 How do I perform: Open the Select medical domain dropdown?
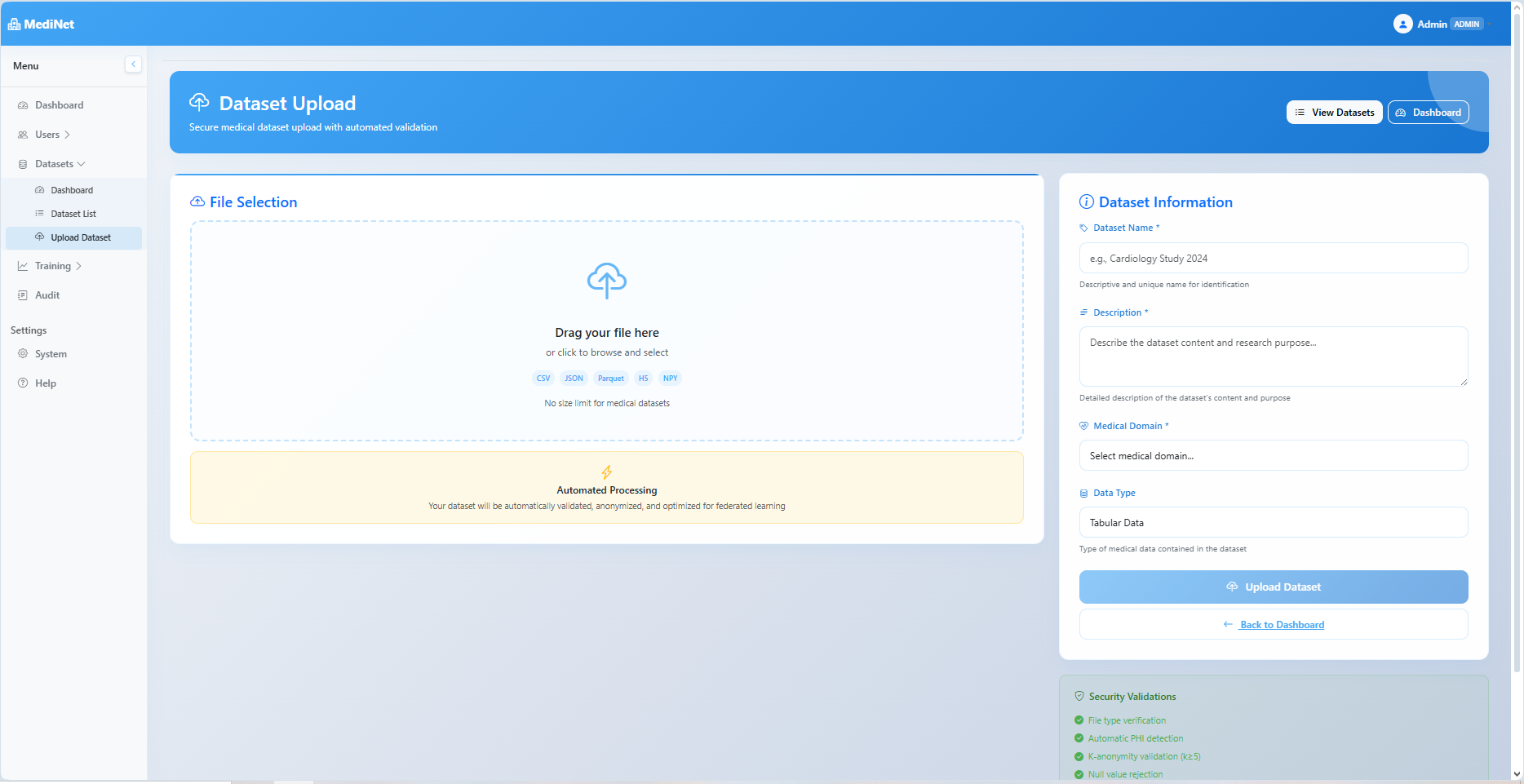1273,455
